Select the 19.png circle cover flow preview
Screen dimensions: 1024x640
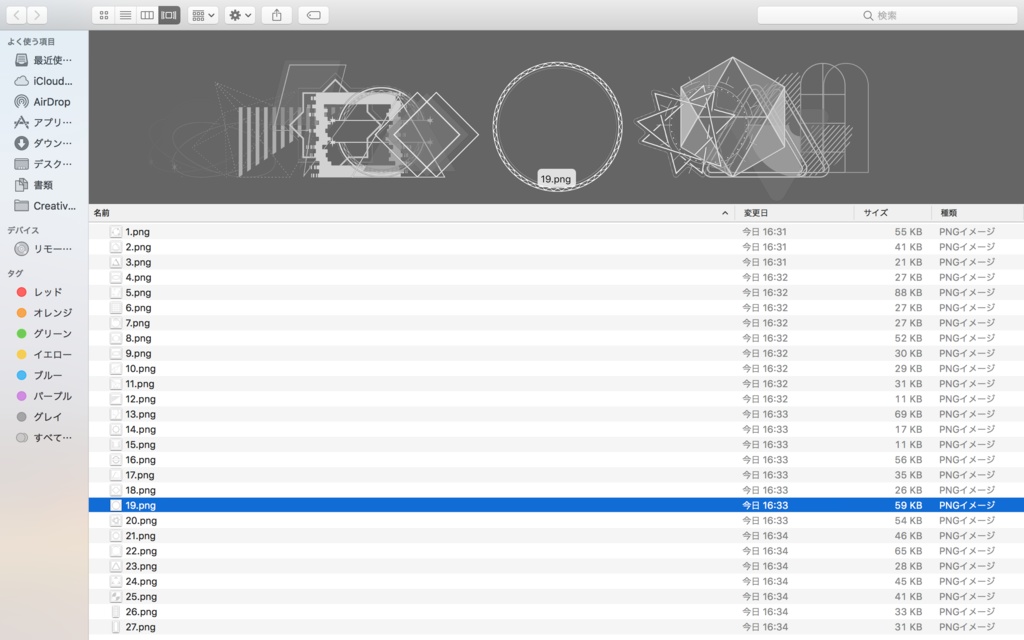coord(557,126)
